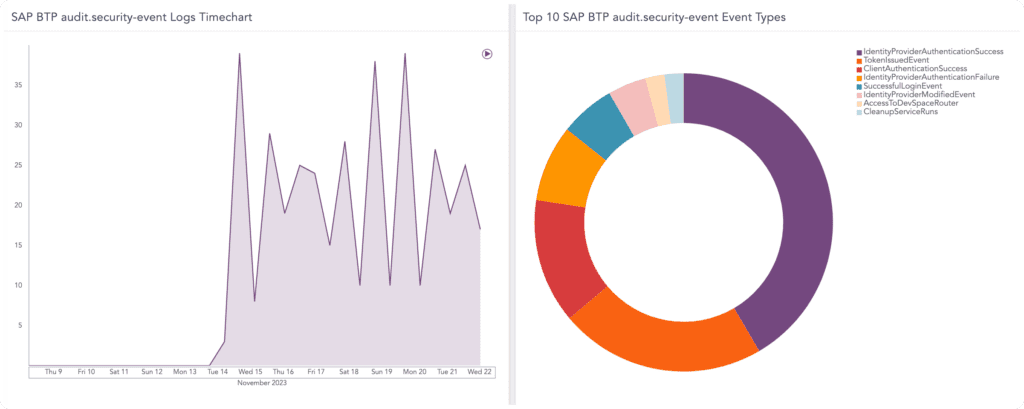Screen dimensions: 1024x409
Task: Click the November 2023 axis caption
Action: (x=261, y=384)
